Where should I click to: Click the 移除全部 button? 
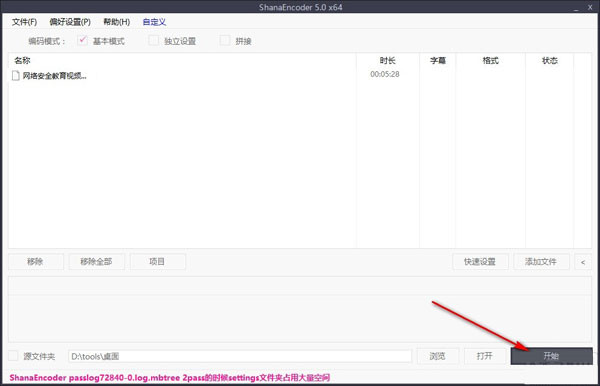[96, 262]
